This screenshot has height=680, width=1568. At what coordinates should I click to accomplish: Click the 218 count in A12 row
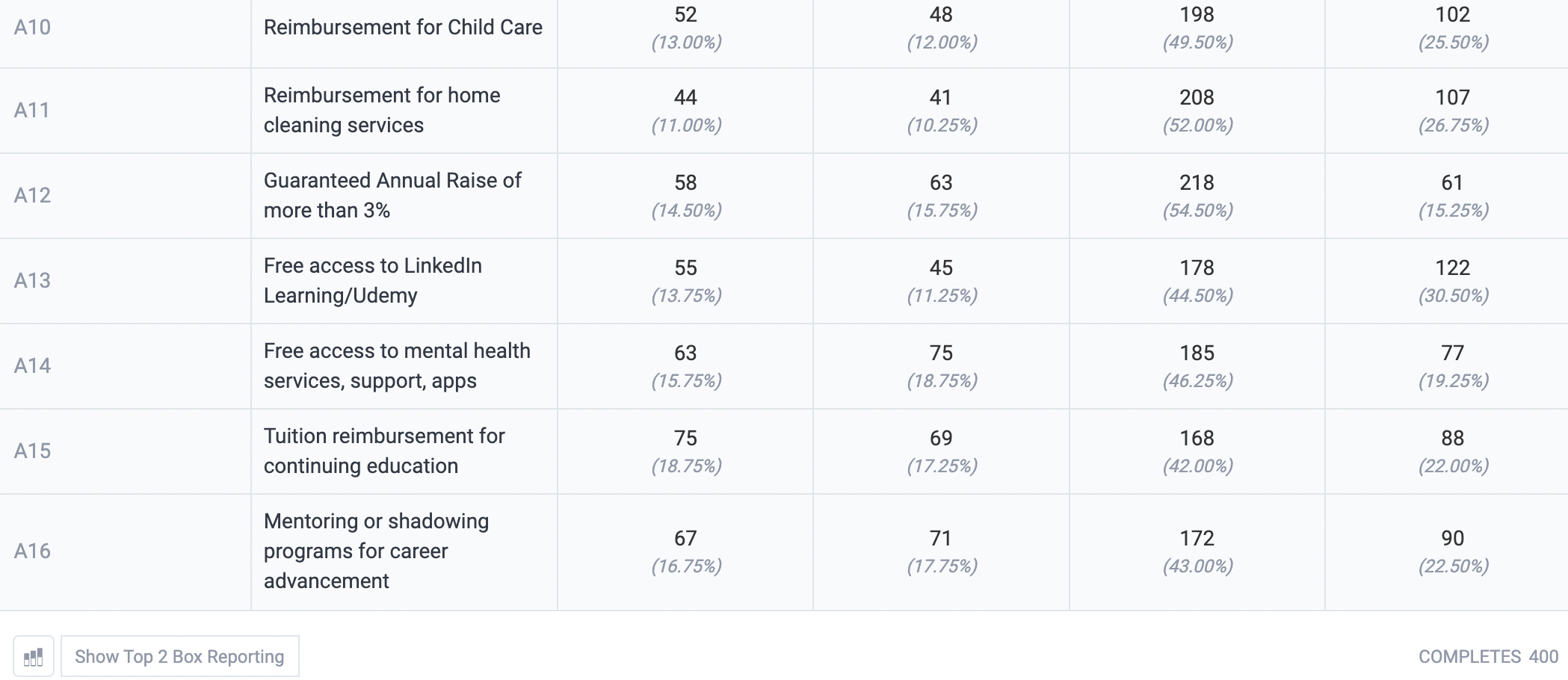point(1197,182)
